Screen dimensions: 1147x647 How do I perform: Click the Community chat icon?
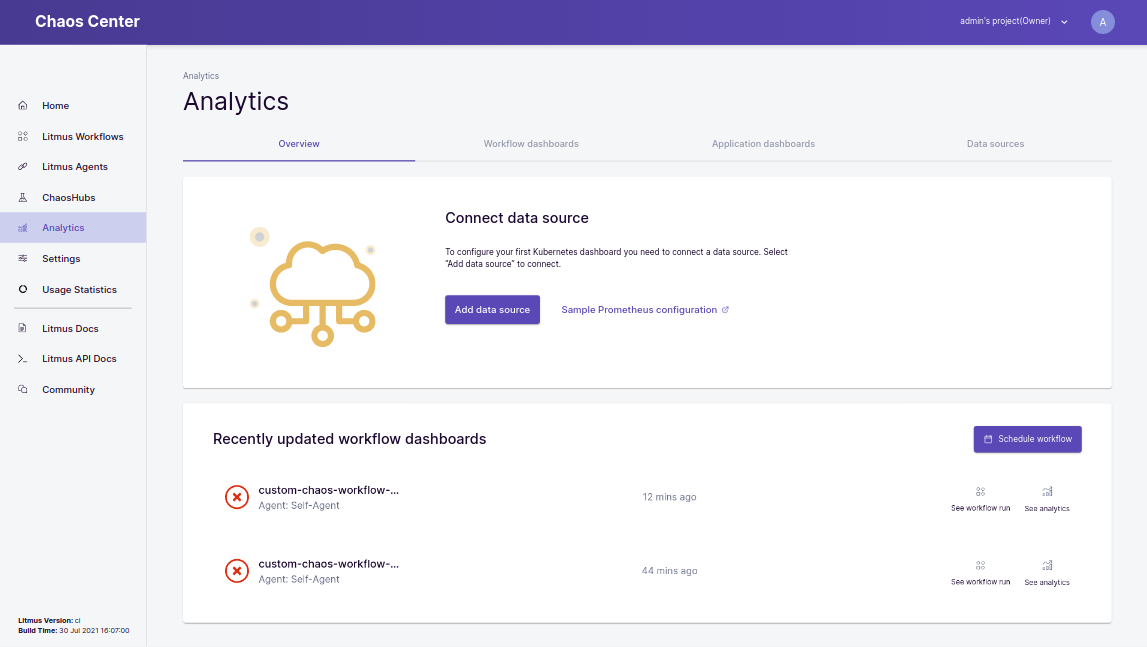[x=23, y=390]
